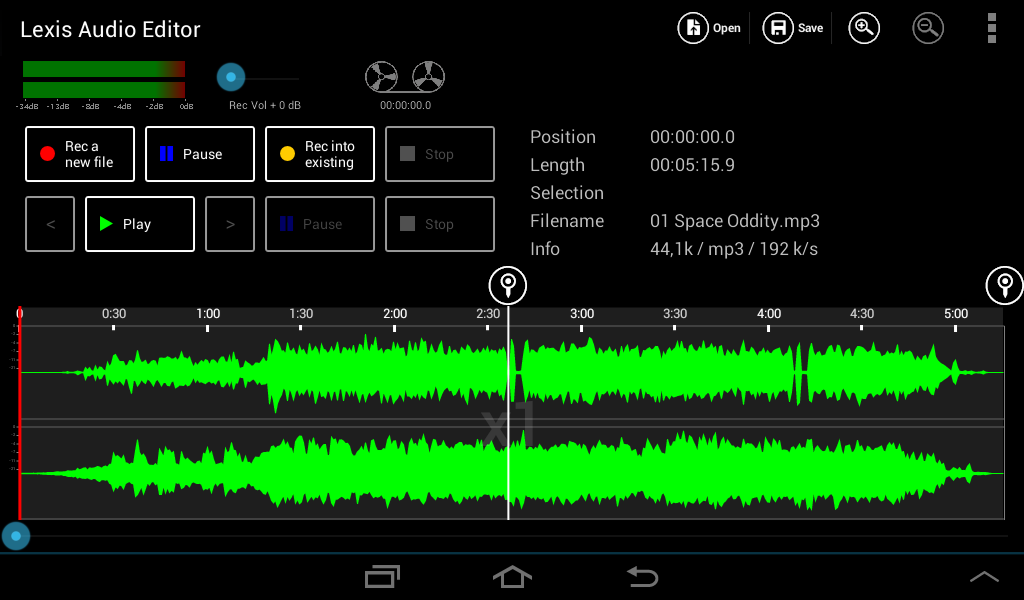Click the bottom position slider knob
This screenshot has height=600, width=1024.
click(16, 536)
